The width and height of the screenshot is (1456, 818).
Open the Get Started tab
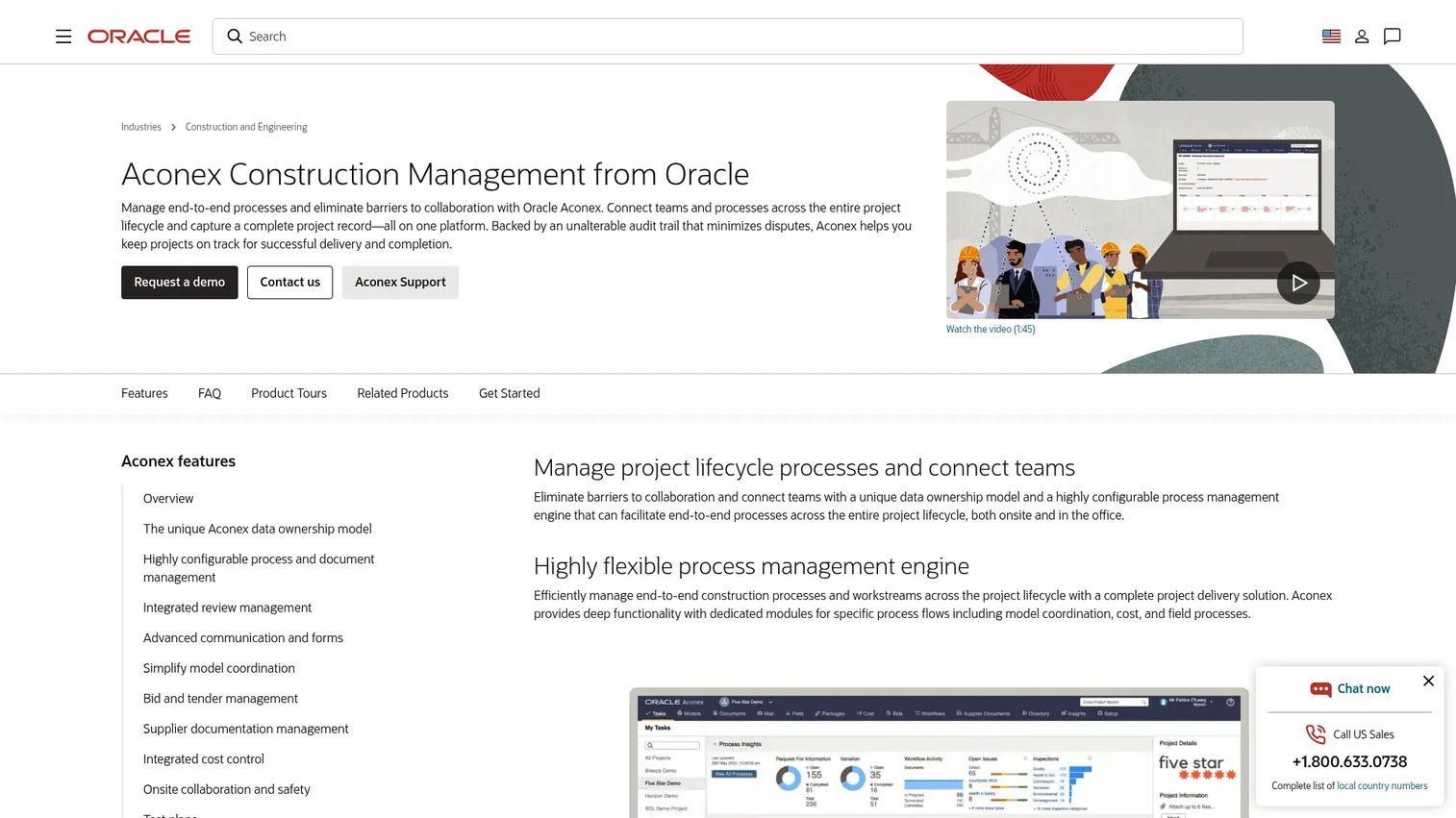pos(510,393)
